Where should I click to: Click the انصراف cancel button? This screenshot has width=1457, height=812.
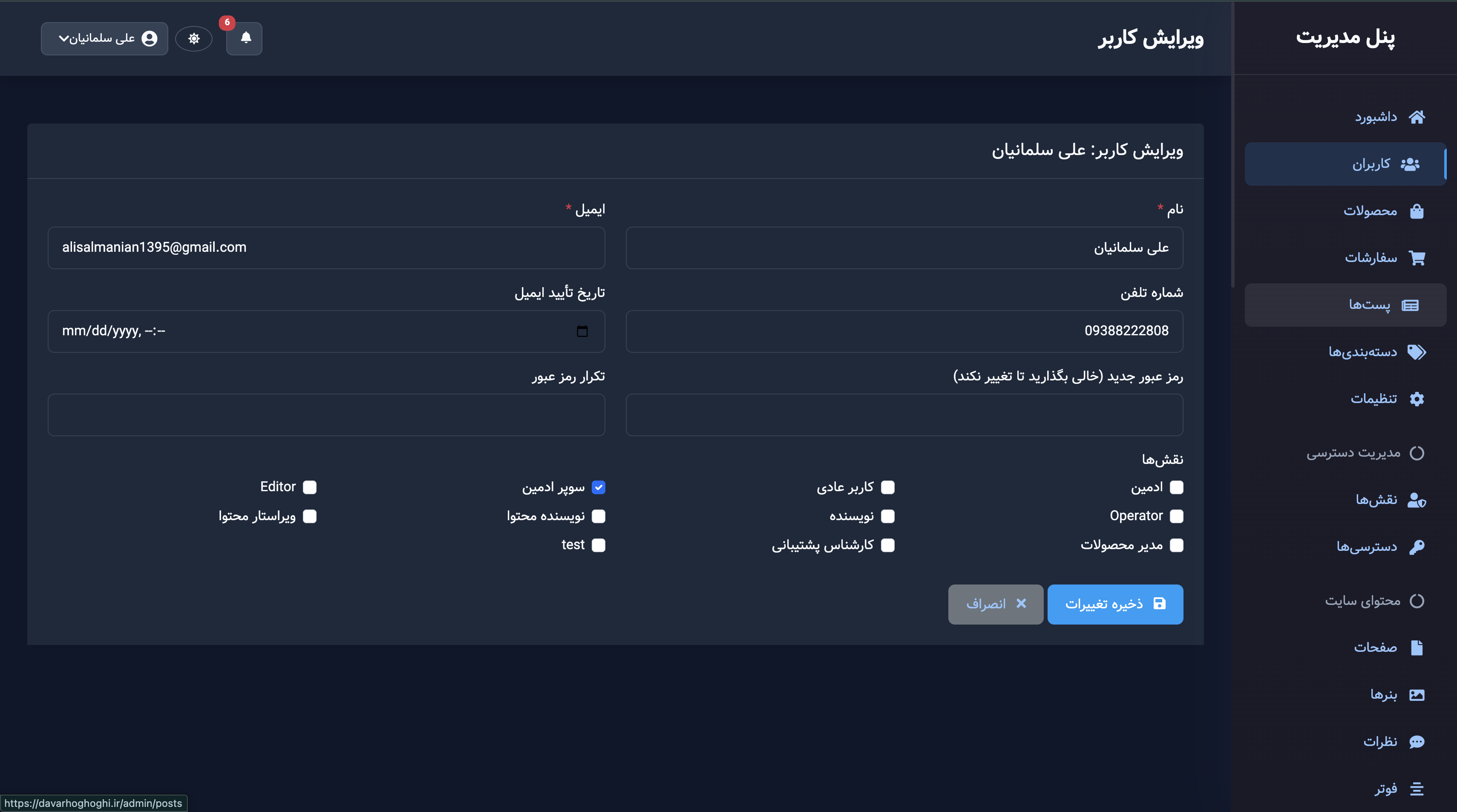(996, 604)
